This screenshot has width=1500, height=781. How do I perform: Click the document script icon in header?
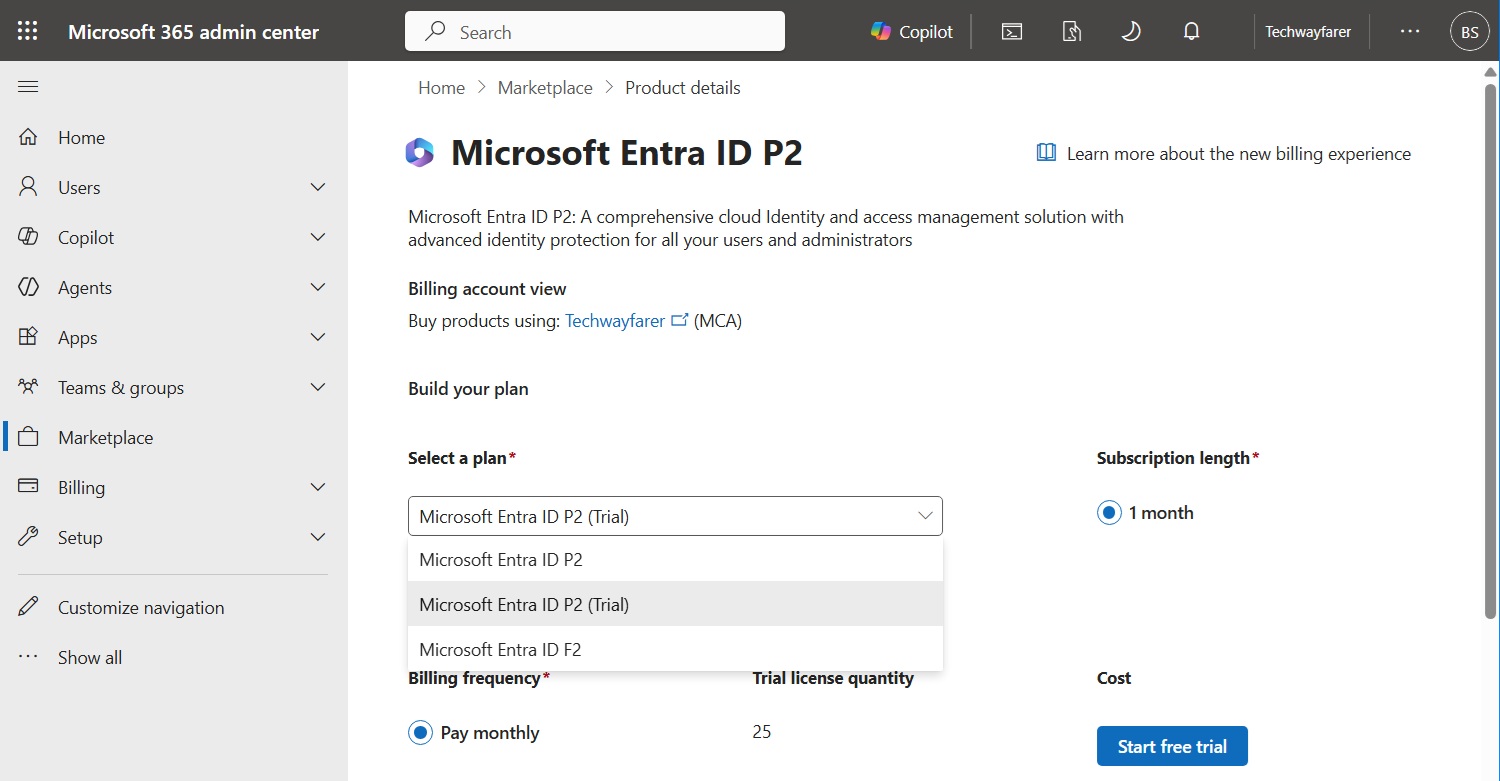[x=1071, y=32]
